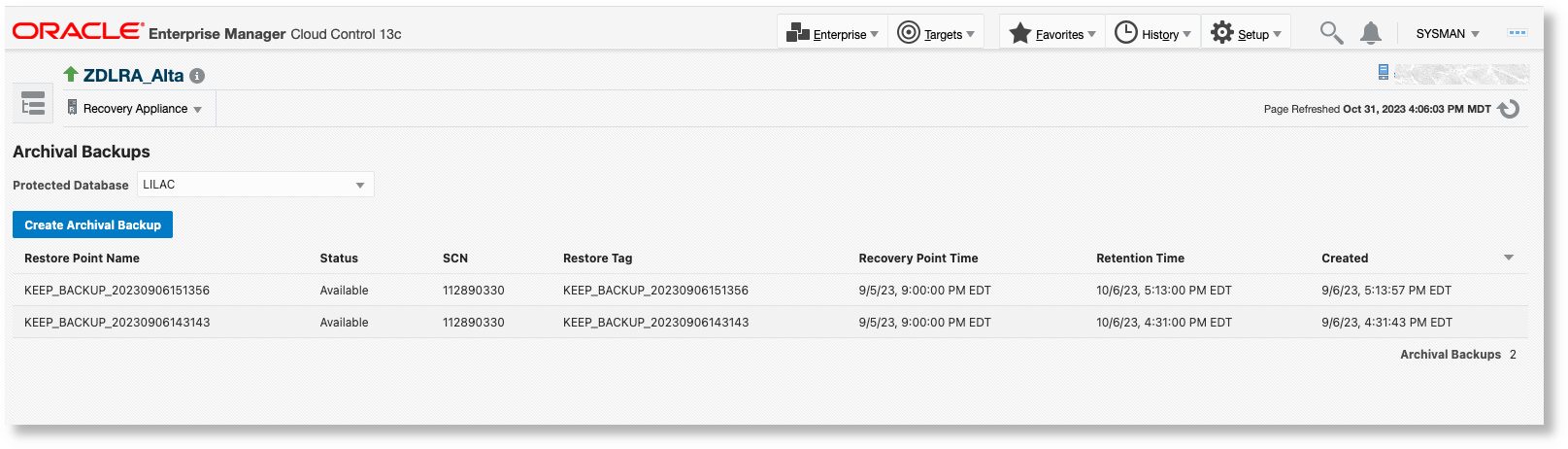Image resolution: width=1568 pixels, height=449 pixels.
Task: Sort by Recovery Point Time column
Action: pos(918,259)
